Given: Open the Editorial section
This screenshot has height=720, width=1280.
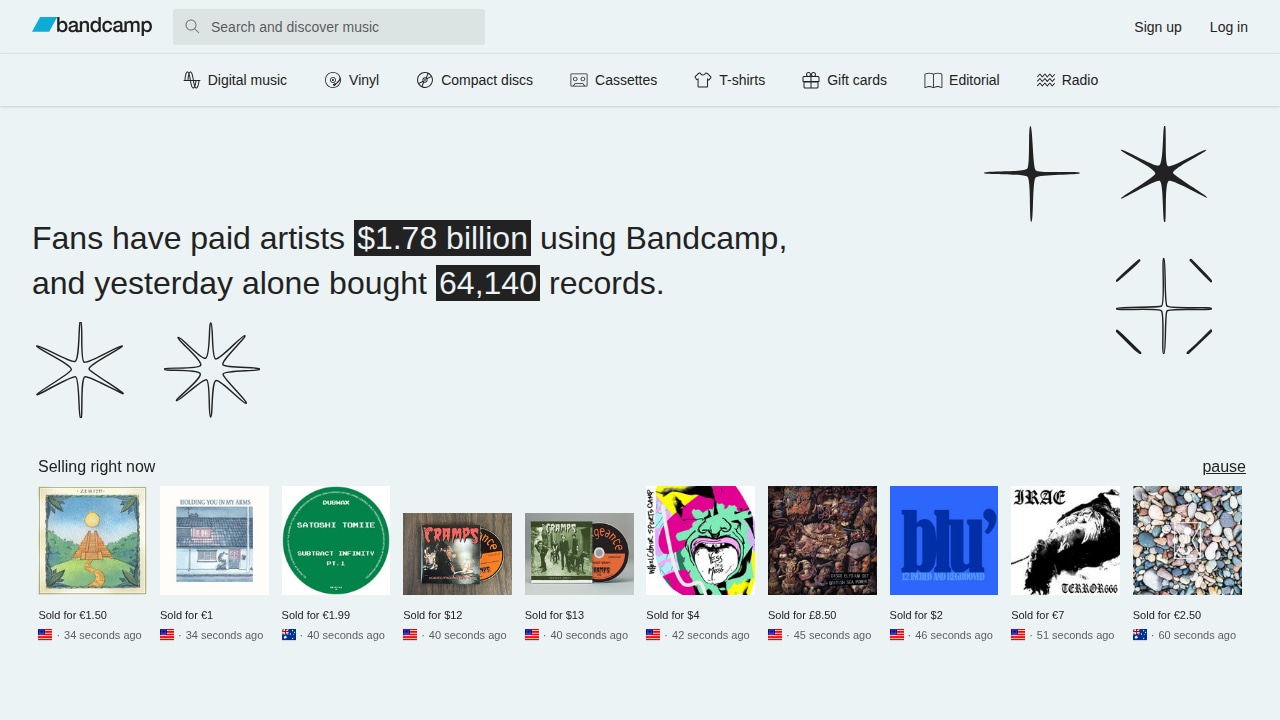Looking at the screenshot, I should coord(962,80).
